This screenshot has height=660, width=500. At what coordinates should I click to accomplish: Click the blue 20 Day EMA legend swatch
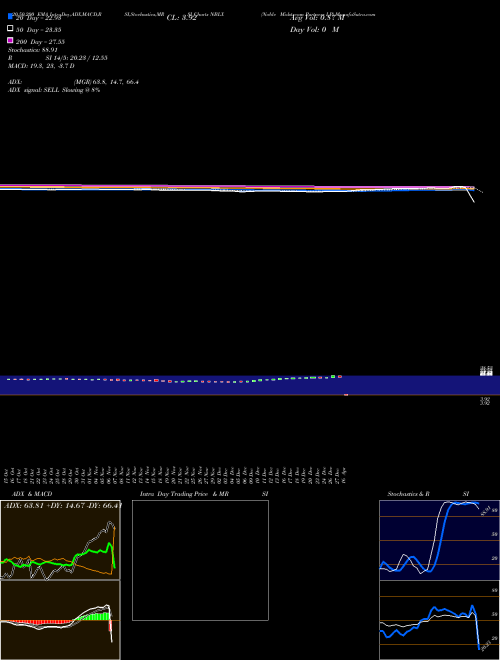[x=10, y=17]
